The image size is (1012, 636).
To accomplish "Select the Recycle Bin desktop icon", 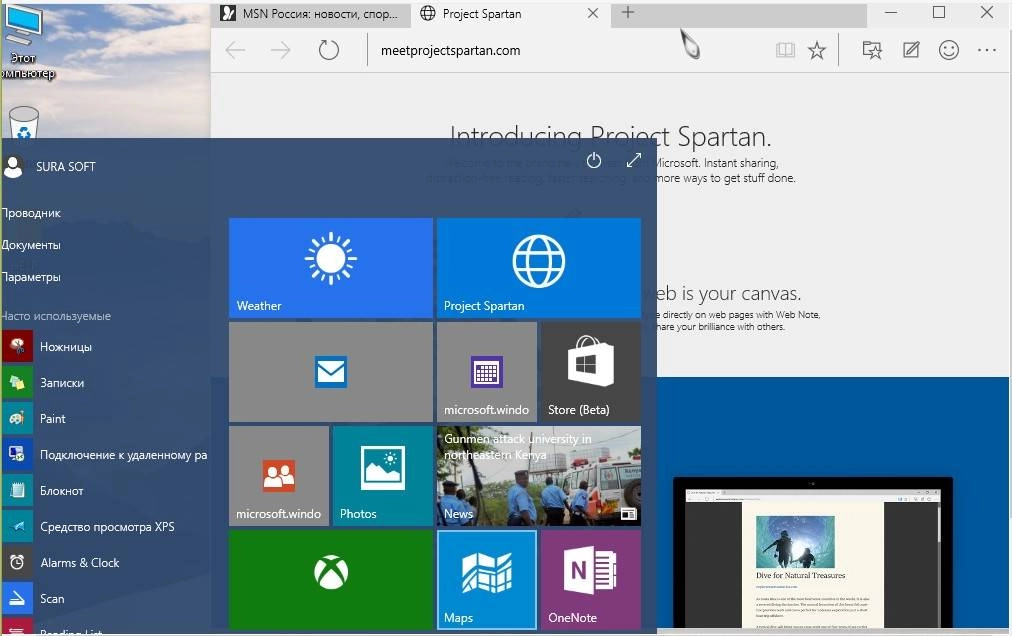I will coord(24,123).
